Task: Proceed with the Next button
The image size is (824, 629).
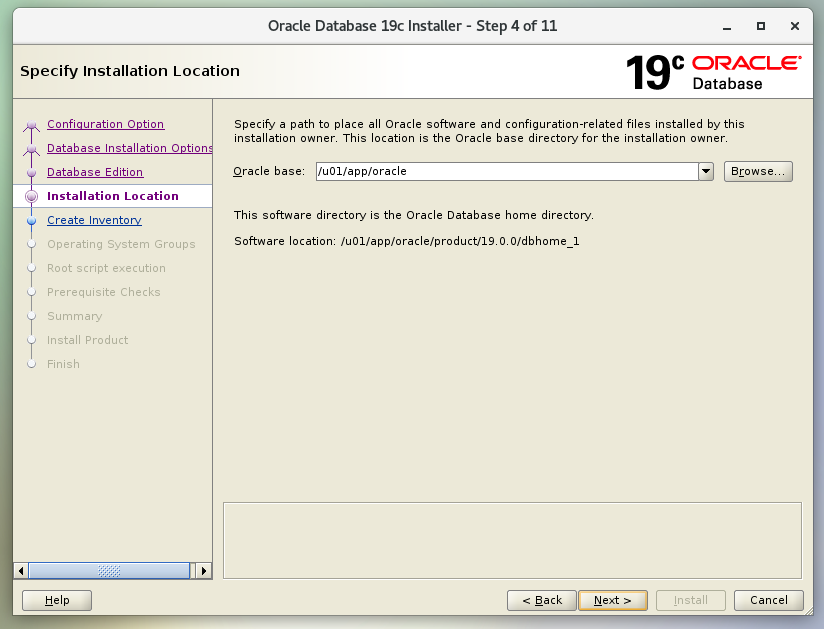Action: click(612, 600)
